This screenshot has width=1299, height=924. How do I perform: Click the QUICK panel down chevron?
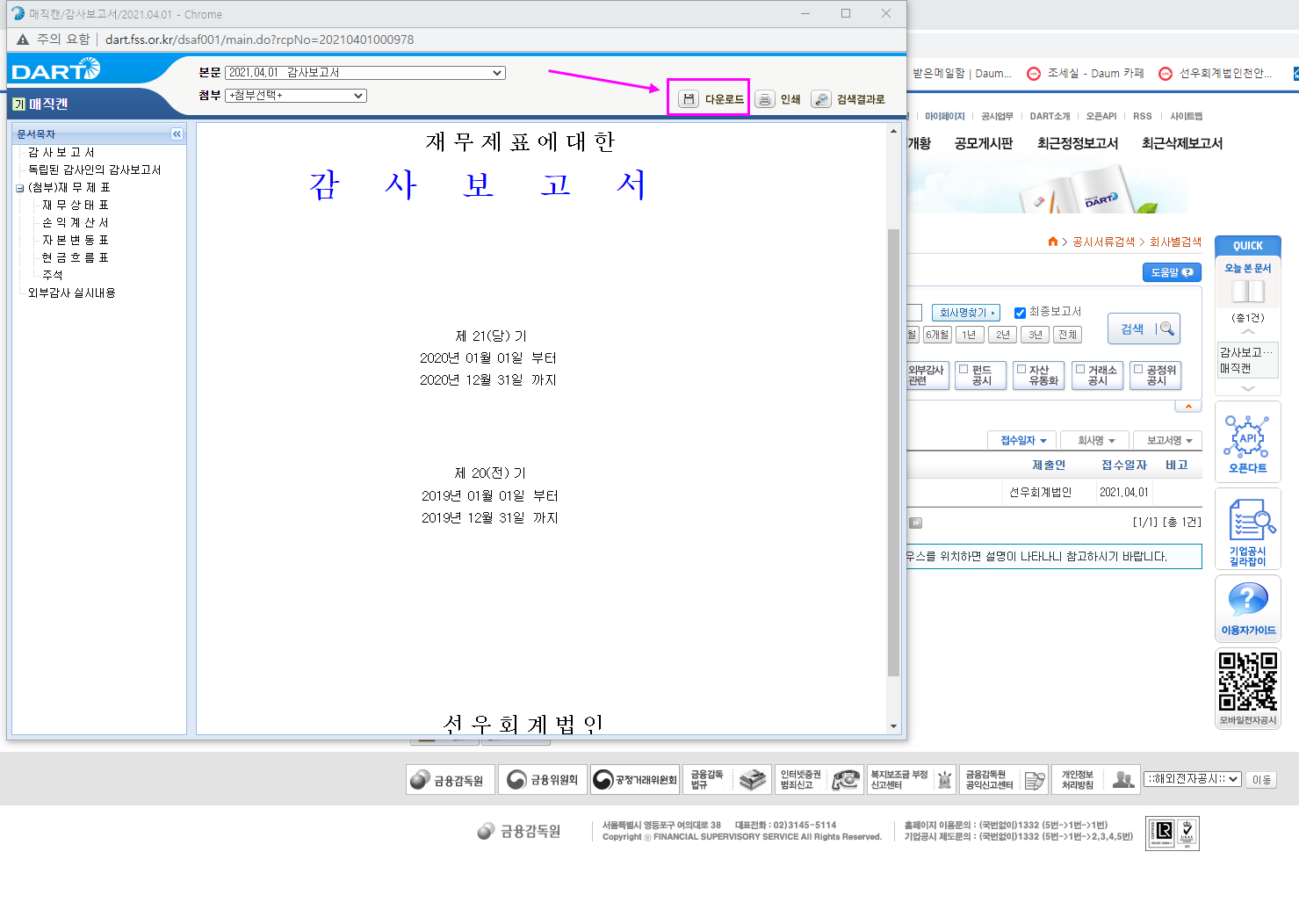pyautogui.click(x=1247, y=388)
